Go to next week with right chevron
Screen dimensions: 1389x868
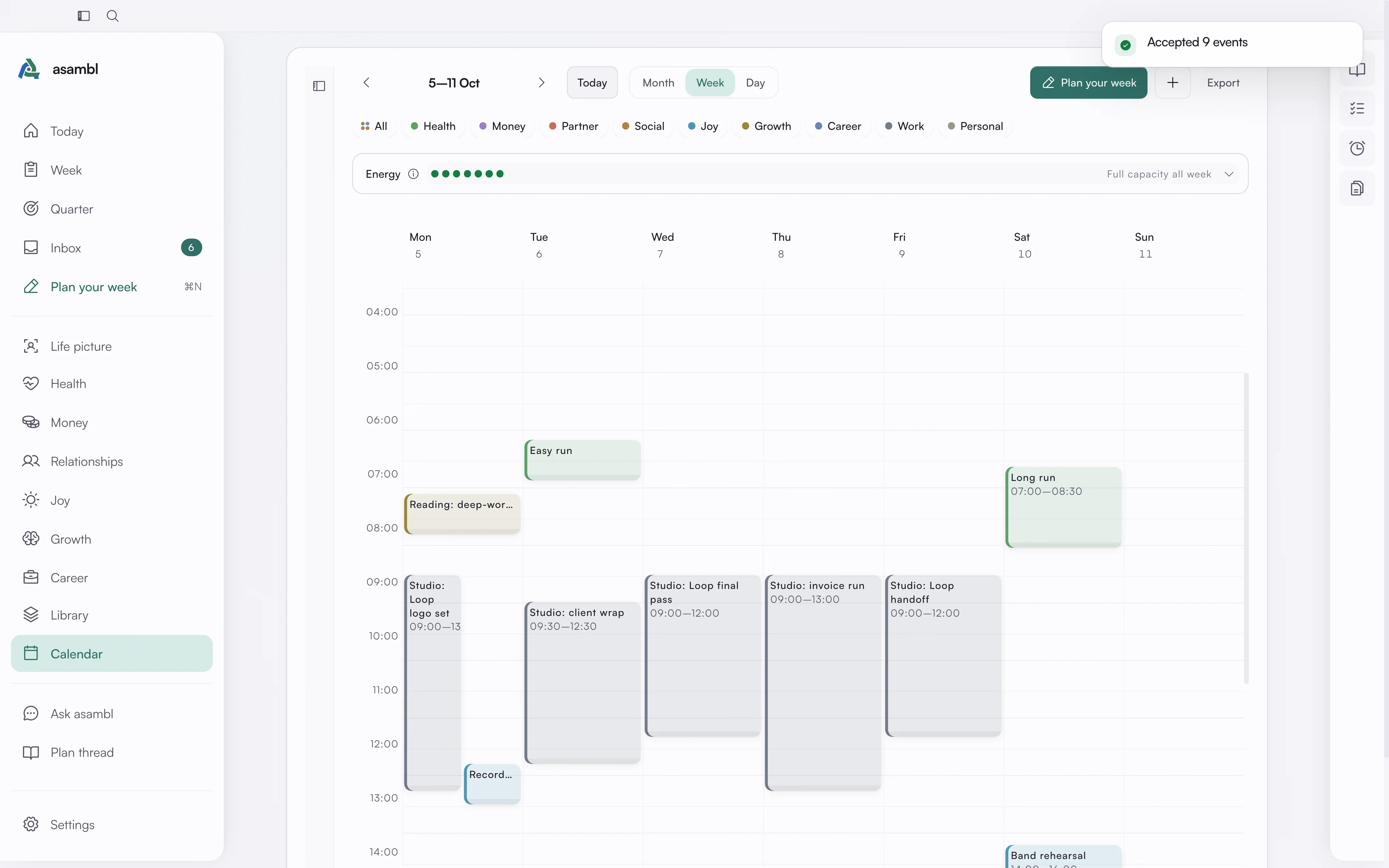(x=541, y=83)
